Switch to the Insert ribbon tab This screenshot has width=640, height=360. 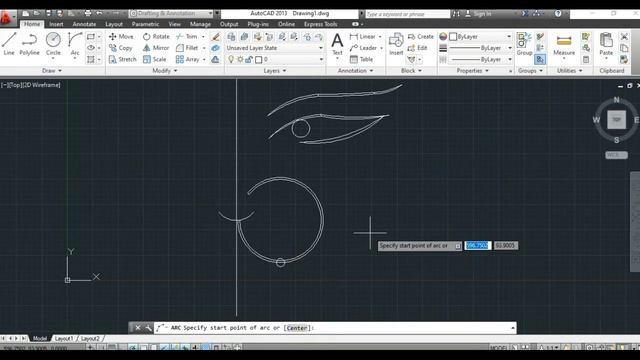point(56,24)
